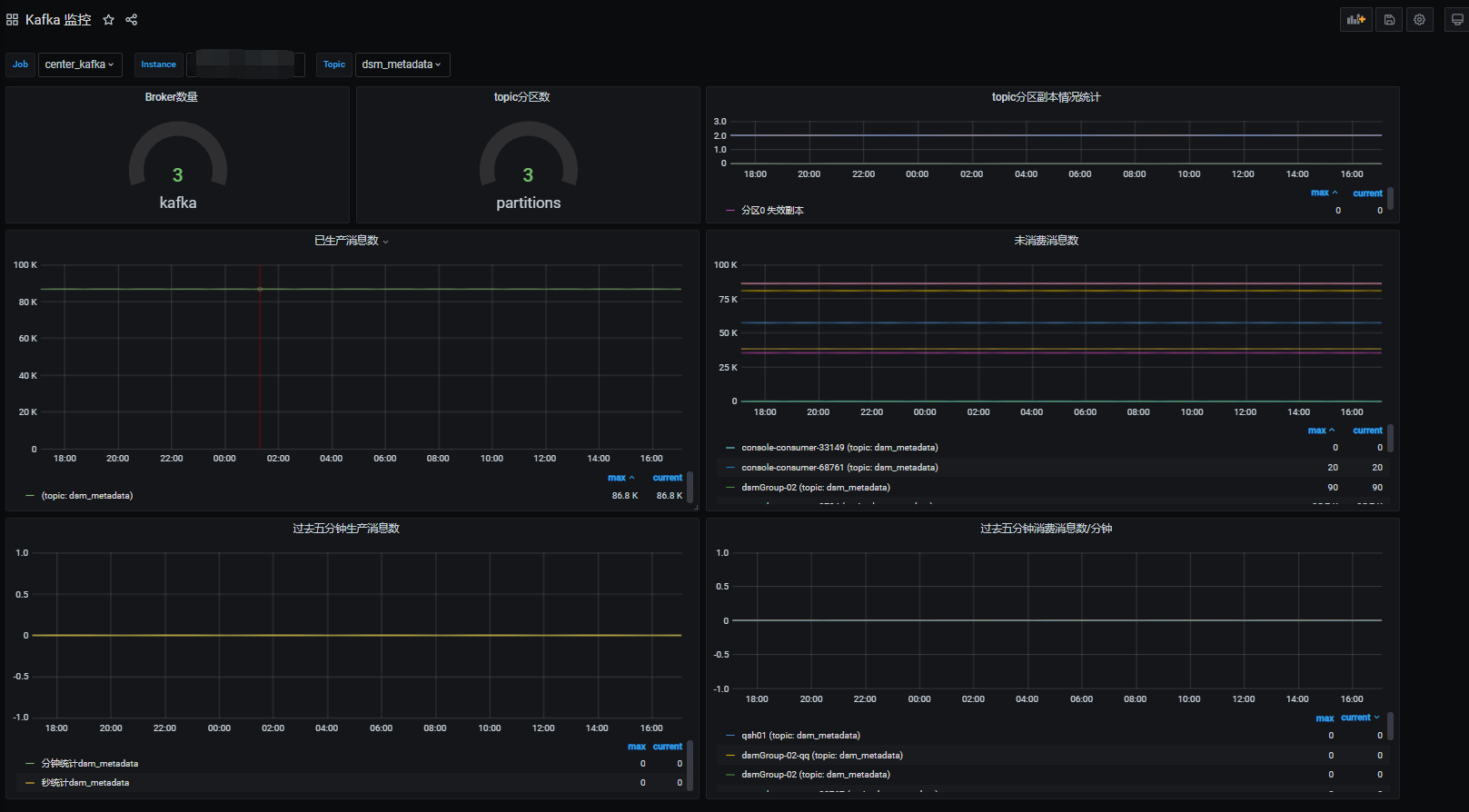Open 未消费消息数 panel title
The width and height of the screenshot is (1469, 812).
tap(1047, 241)
